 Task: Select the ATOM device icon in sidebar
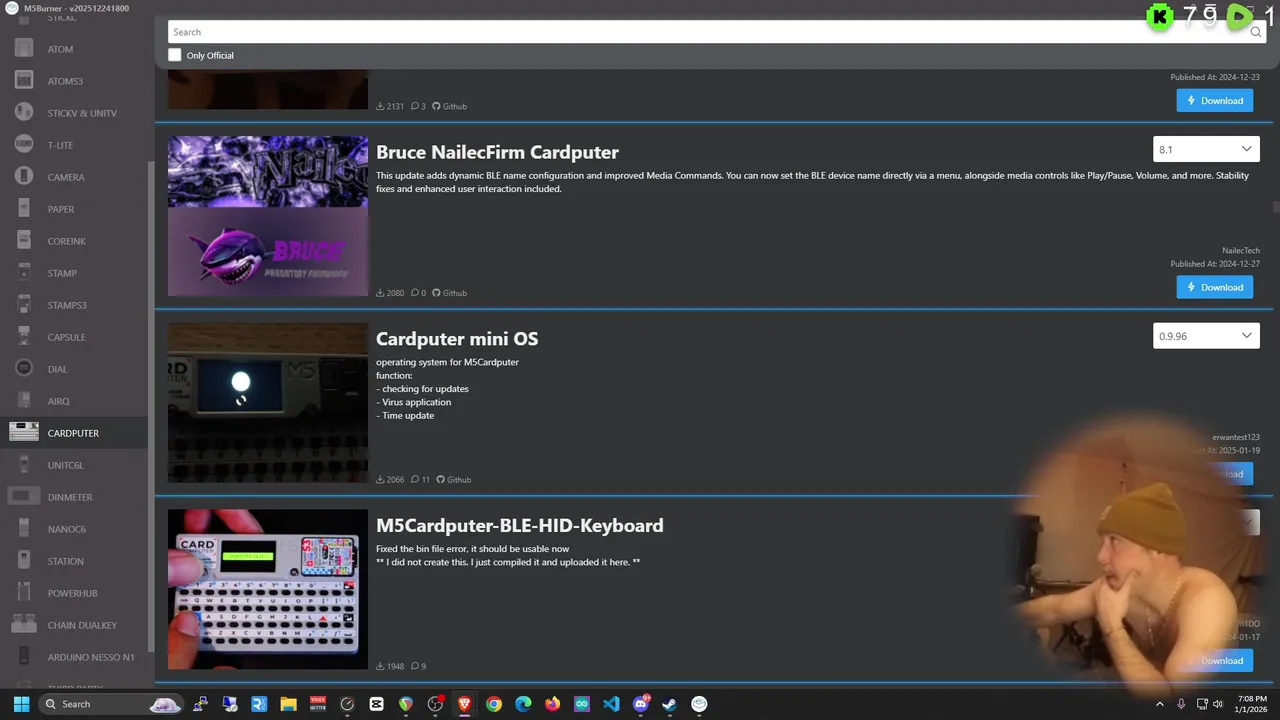tap(24, 49)
